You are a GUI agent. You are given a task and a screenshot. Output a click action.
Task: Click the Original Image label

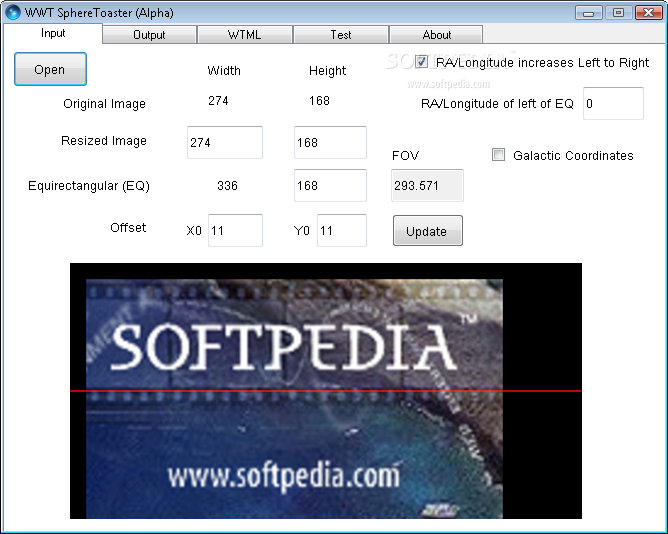[x=104, y=104]
